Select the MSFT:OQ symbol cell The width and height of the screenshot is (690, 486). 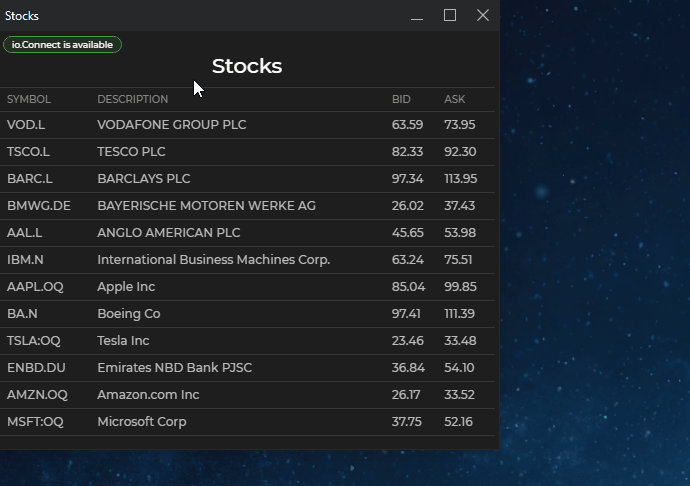pos(35,421)
